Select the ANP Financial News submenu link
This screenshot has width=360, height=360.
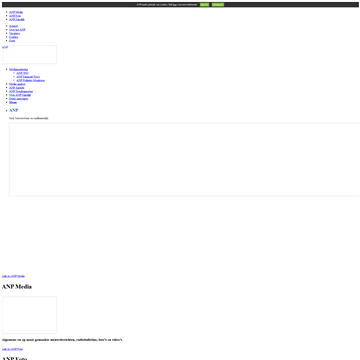pos(28,77)
